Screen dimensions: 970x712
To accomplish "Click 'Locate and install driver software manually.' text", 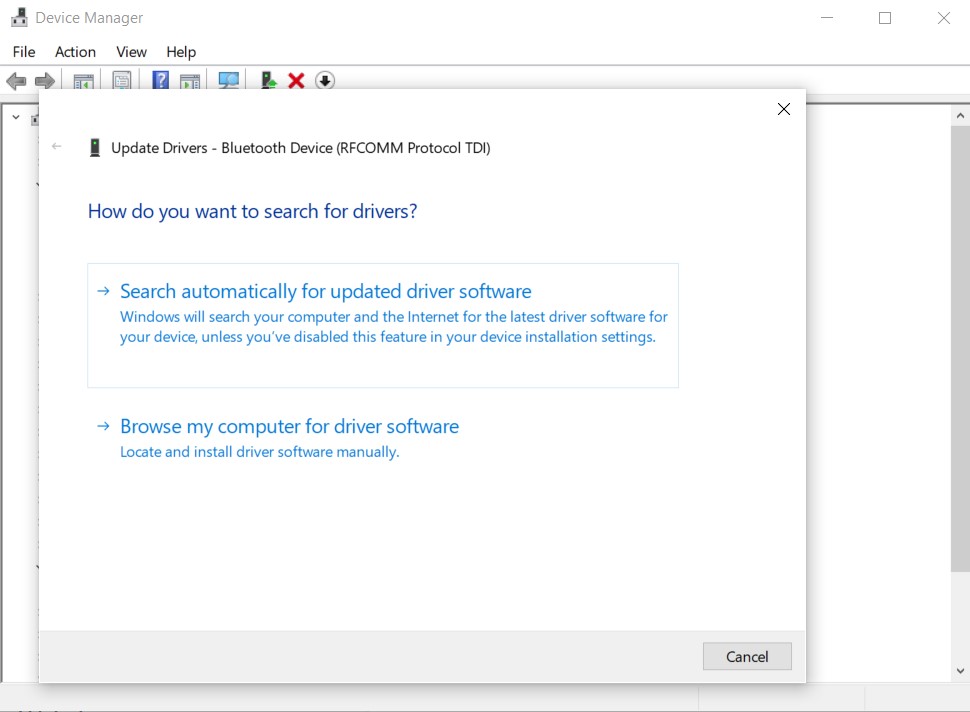I will point(260,452).
